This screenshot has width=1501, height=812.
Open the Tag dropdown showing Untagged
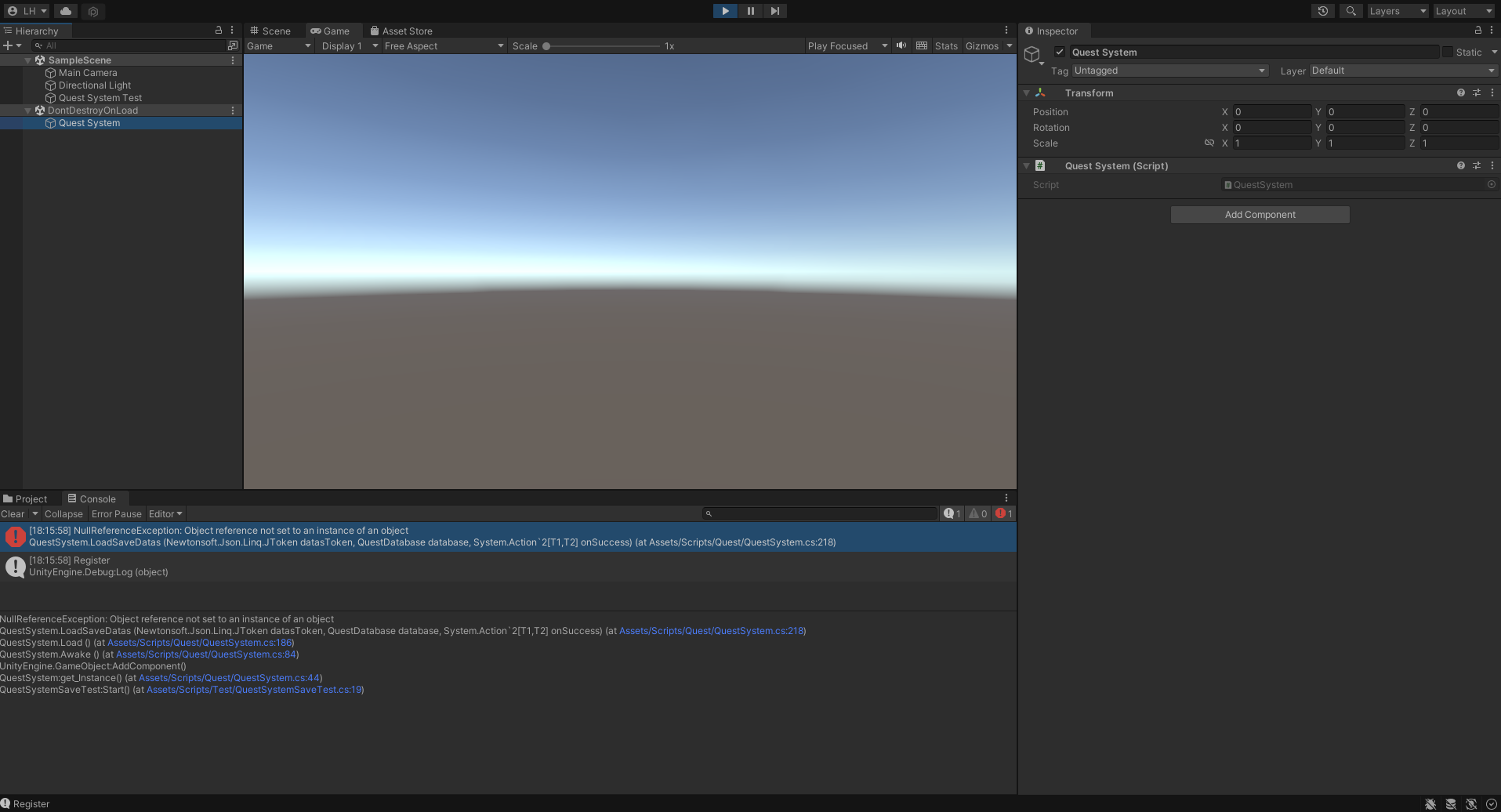coord(1169,71)
